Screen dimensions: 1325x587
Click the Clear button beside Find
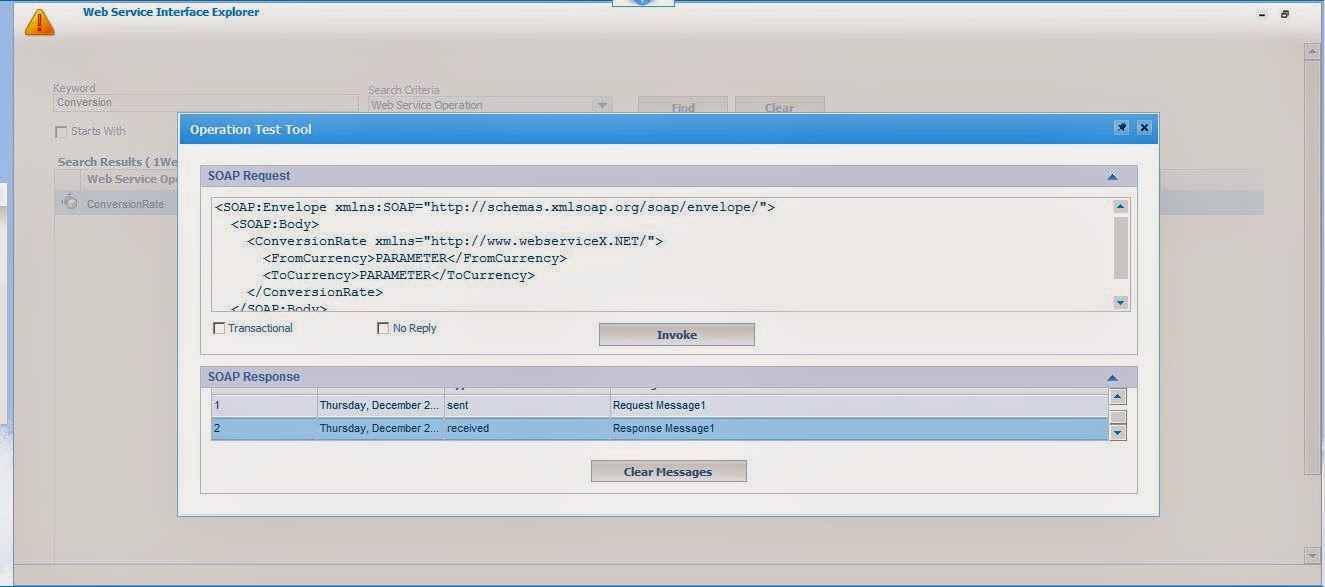pyautogui.click(x=779, y=107)
